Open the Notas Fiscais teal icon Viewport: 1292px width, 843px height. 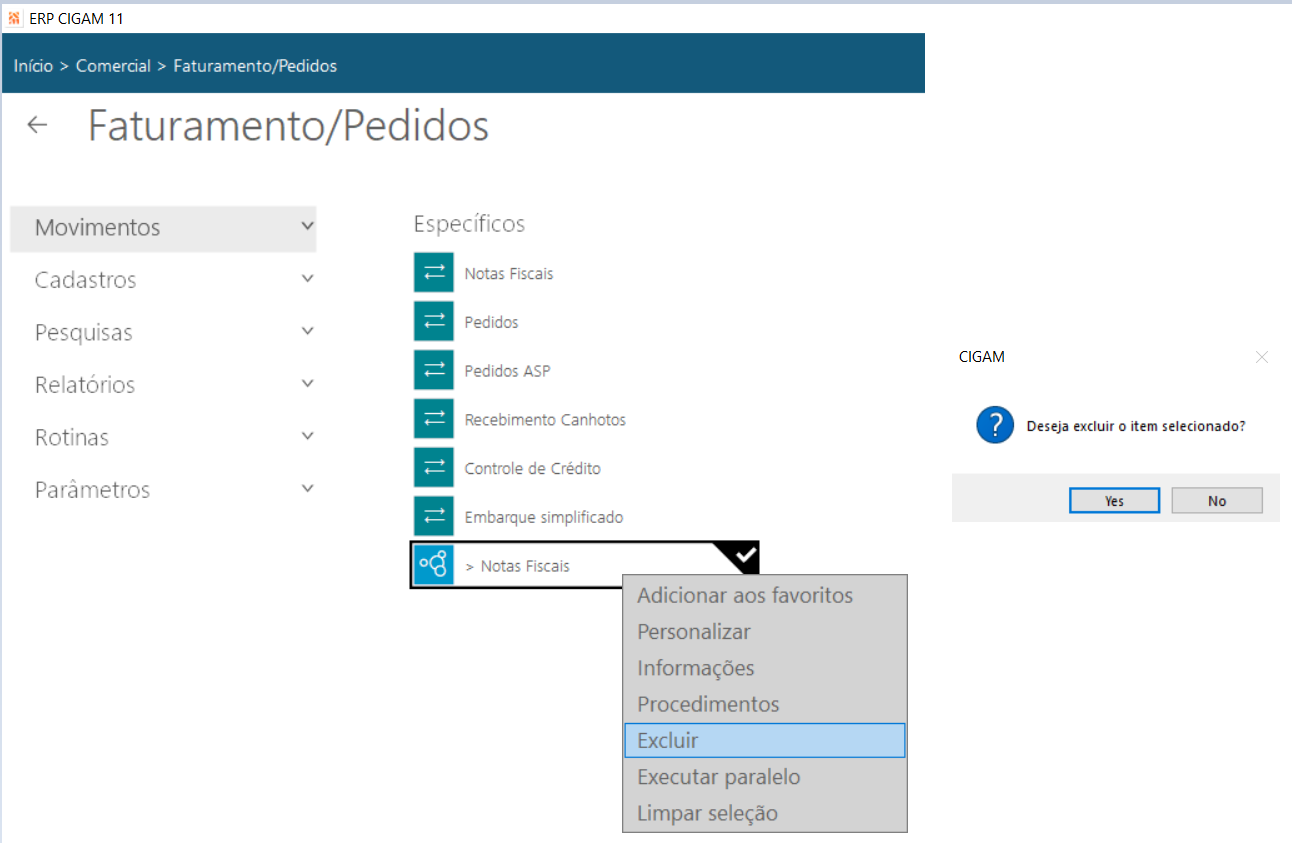(x=434, y=272)
